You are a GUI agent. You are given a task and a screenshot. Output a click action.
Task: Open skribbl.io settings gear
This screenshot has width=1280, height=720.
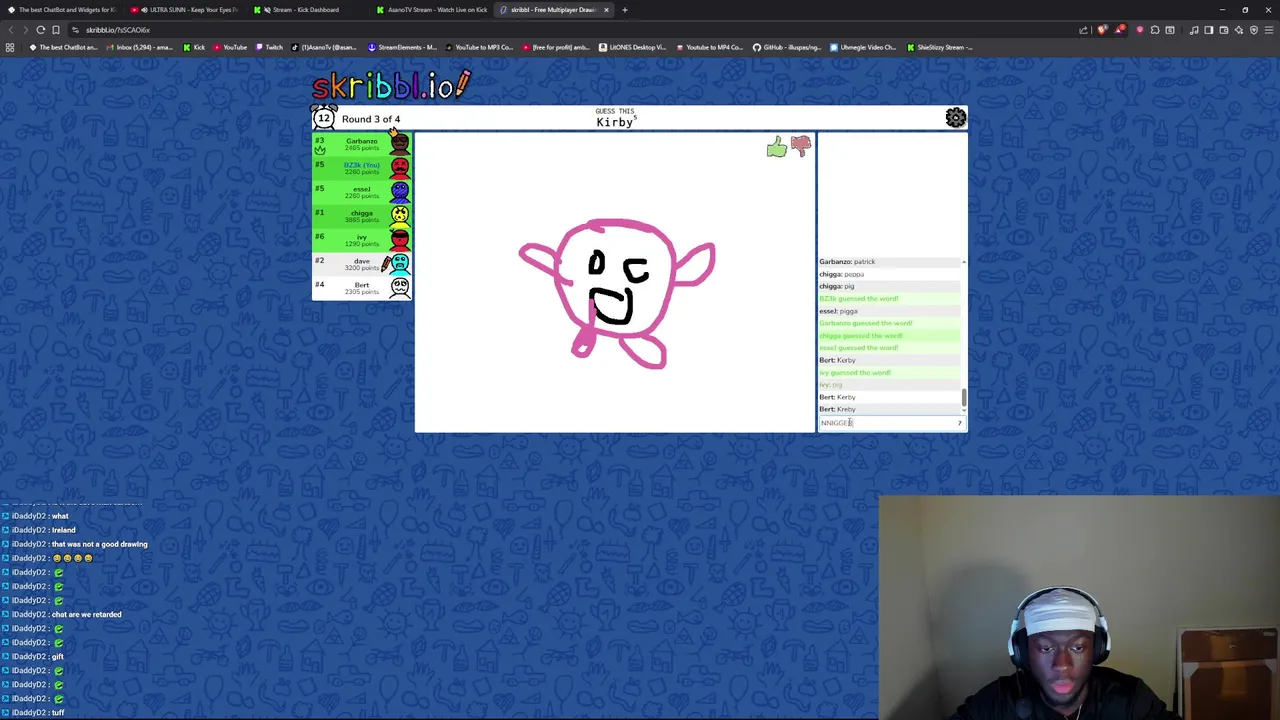pos(956,118)
